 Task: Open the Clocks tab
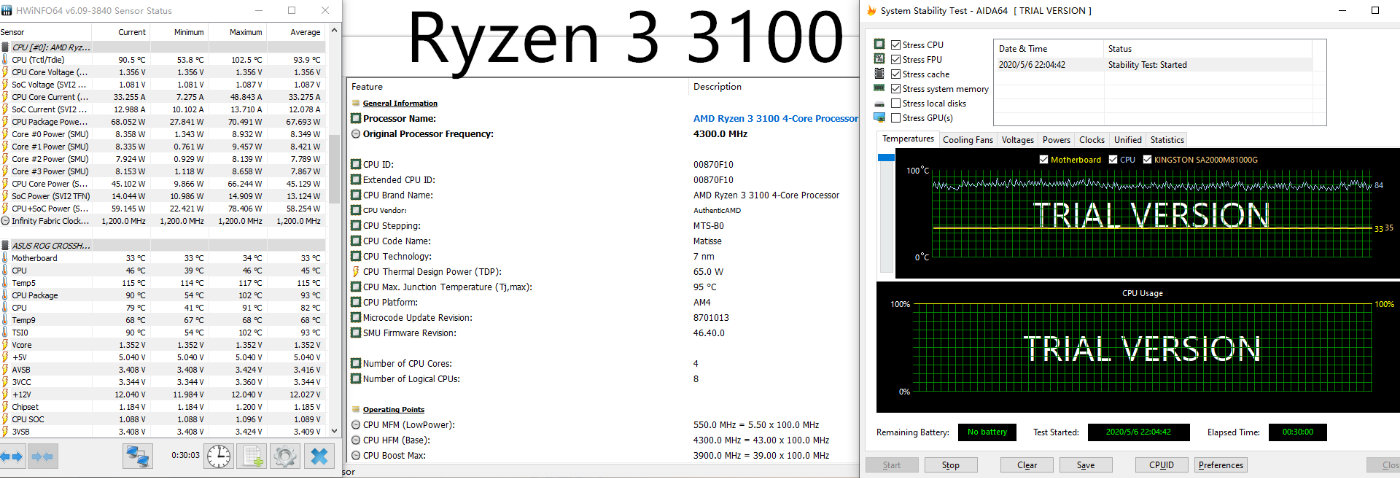click(1092, 140)
